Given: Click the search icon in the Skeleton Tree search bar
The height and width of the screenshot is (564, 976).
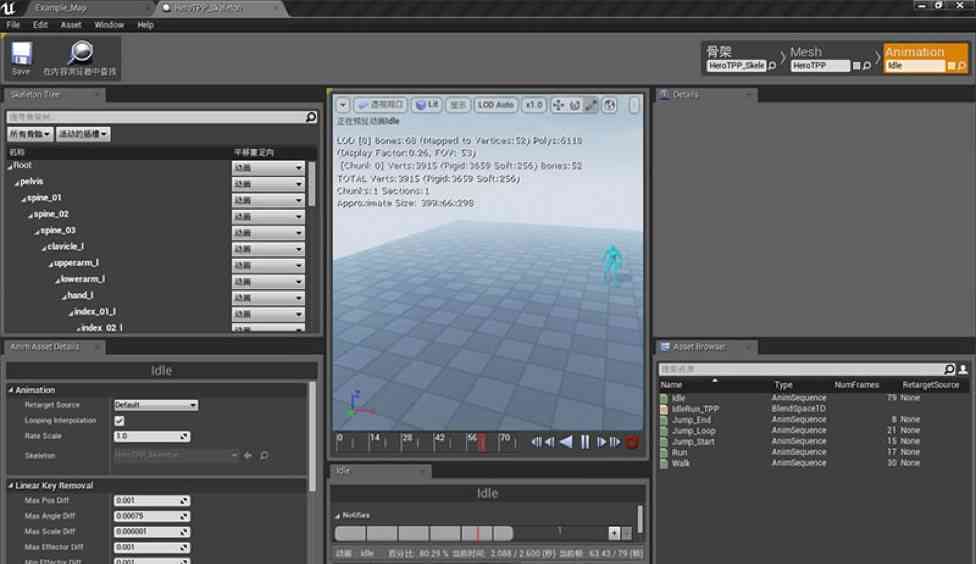Looking at the screenshot, I should 311,117.
